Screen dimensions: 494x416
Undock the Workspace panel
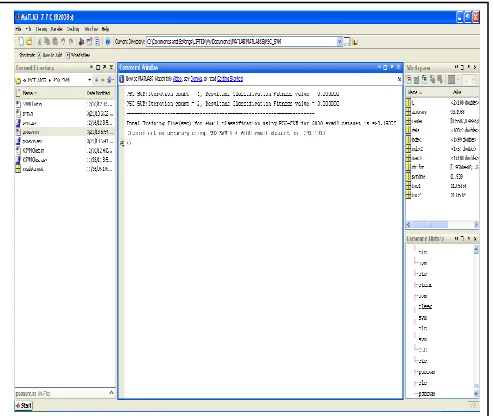coord(468,67)
